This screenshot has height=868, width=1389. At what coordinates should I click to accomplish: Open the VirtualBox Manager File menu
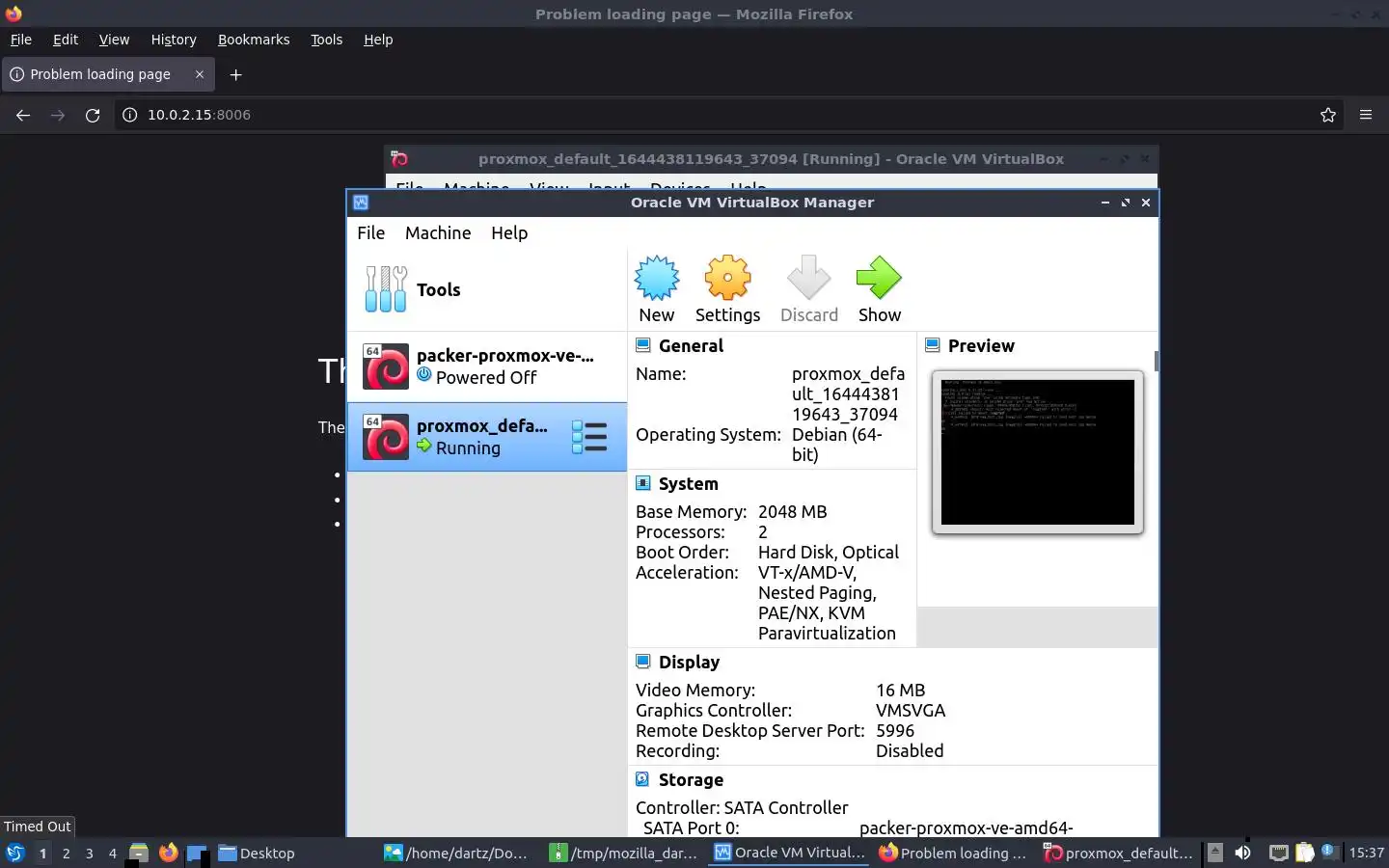pyautogui.click(x=370, y=232)
